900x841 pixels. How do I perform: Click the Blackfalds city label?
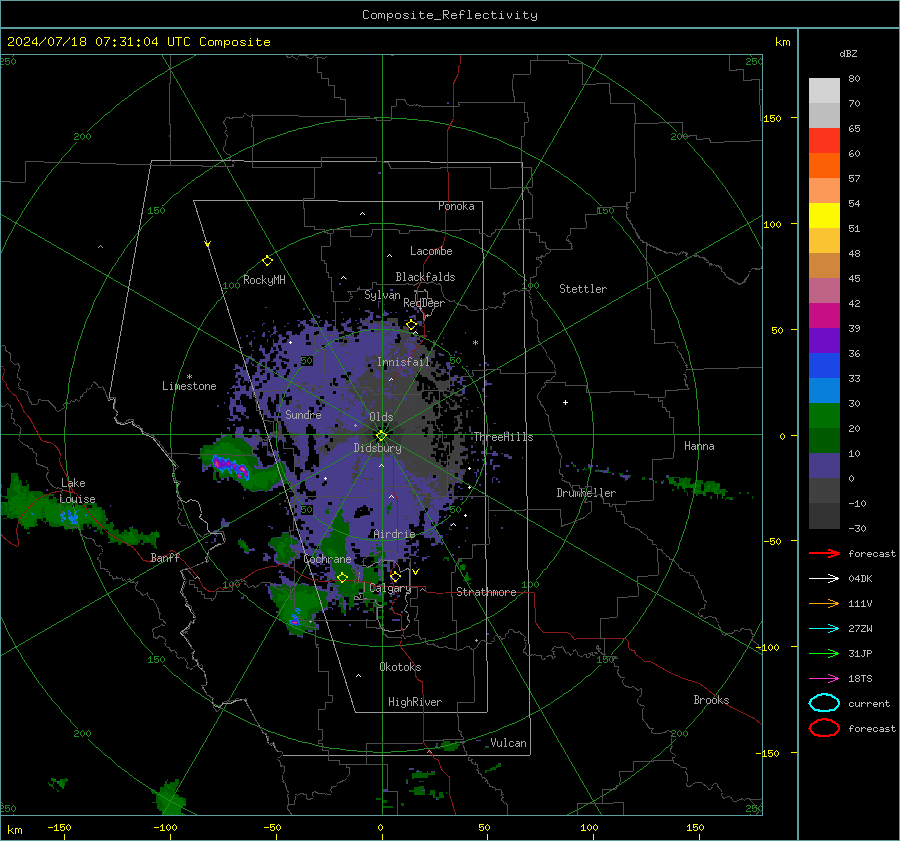(425, 277)
